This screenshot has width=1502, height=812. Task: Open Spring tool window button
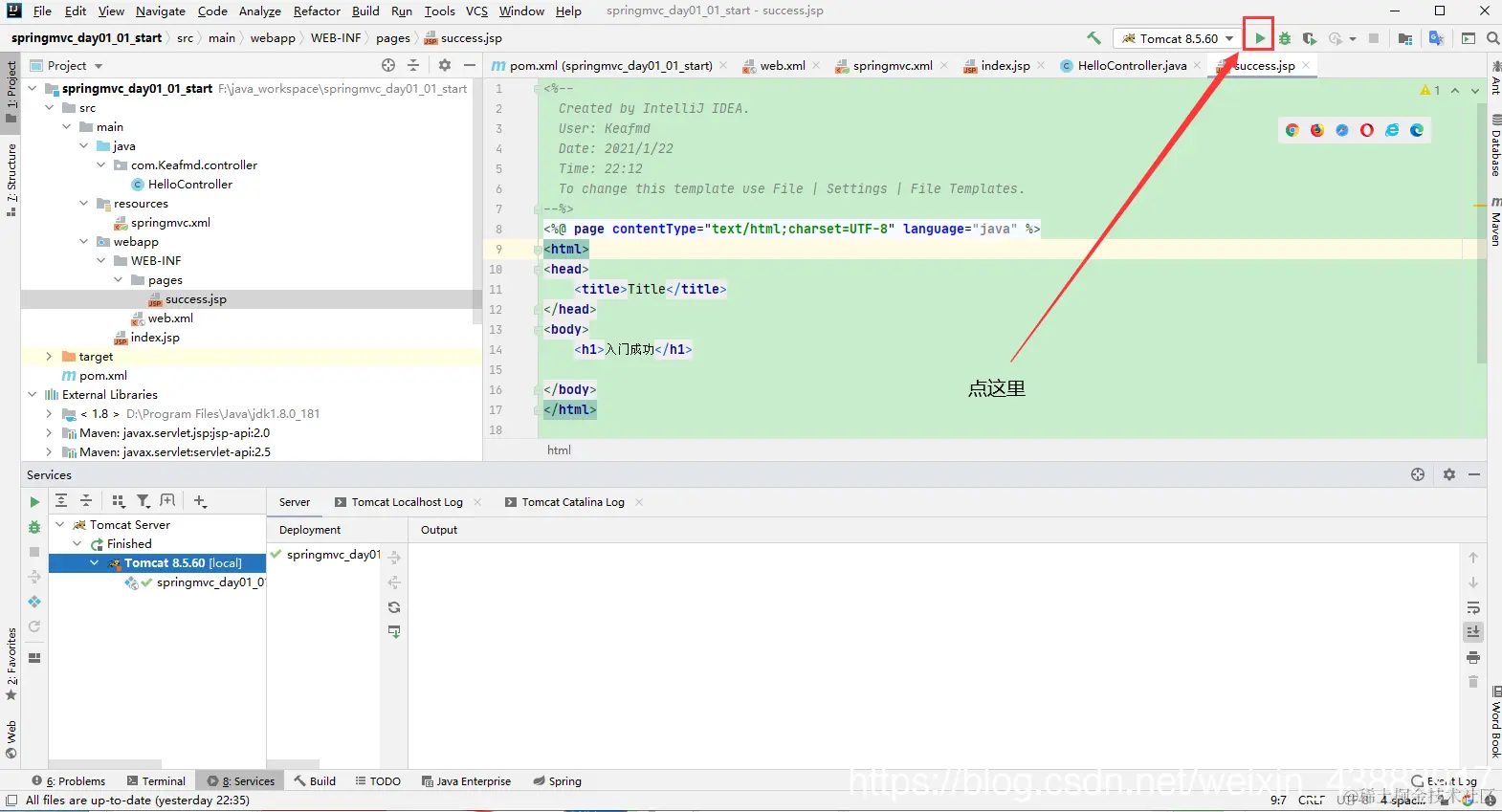tap(558, 781)
